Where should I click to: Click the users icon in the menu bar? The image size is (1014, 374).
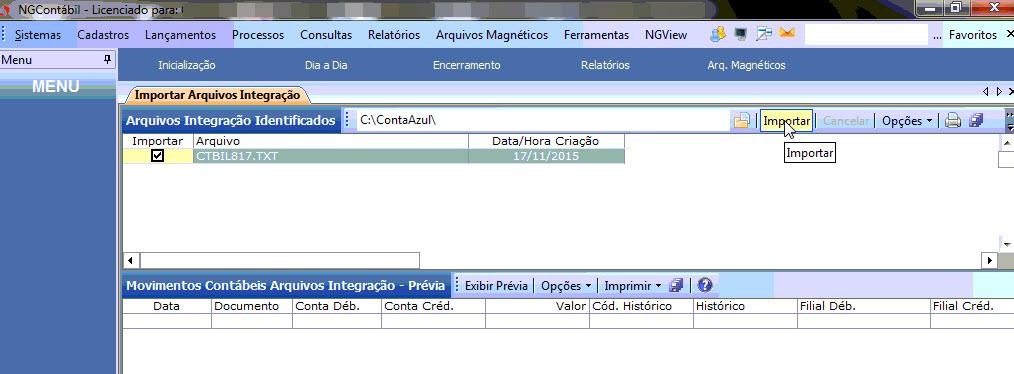coord(717,34)
